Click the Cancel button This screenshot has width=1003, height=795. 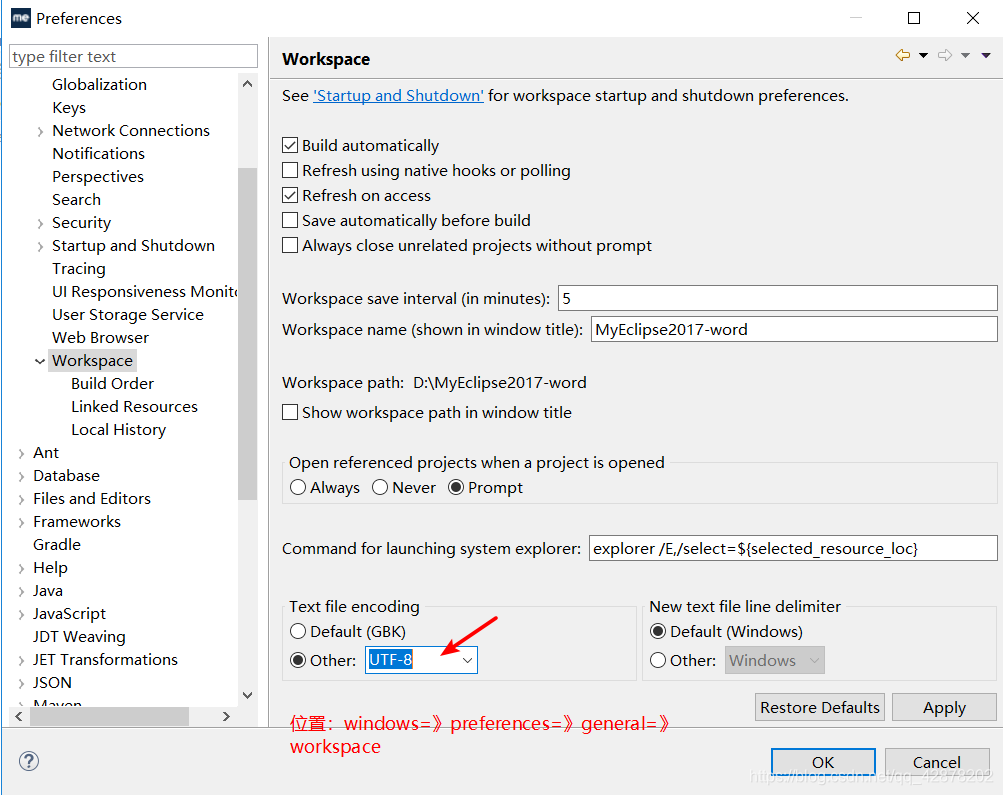click(936, 762)
